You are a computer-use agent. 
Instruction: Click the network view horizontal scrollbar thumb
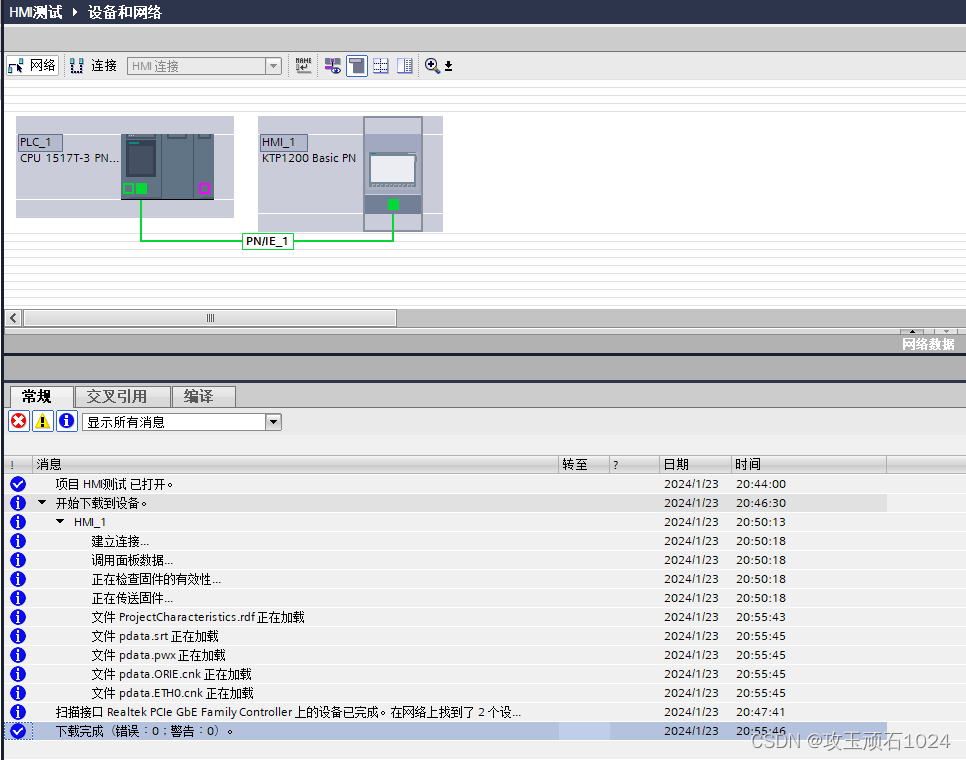pyautogui.click(x=210, y=318)
